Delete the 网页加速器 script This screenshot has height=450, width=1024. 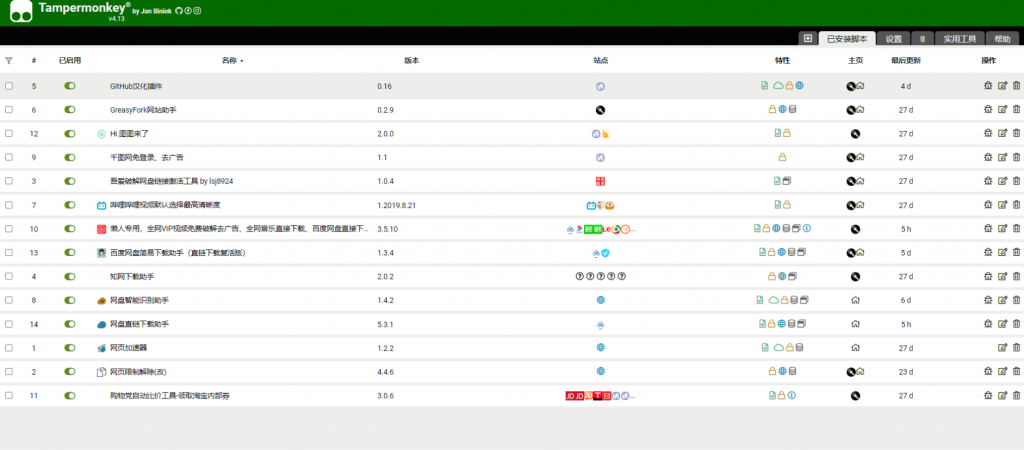pos(1016,347)
